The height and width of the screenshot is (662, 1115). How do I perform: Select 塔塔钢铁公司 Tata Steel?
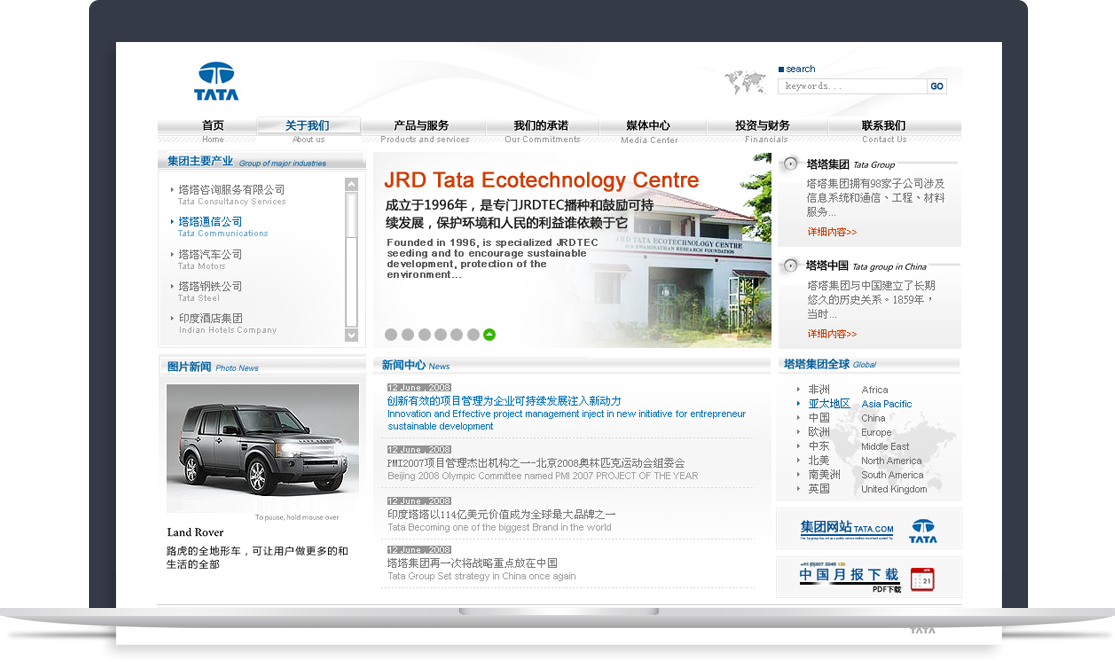coord(210,291)
